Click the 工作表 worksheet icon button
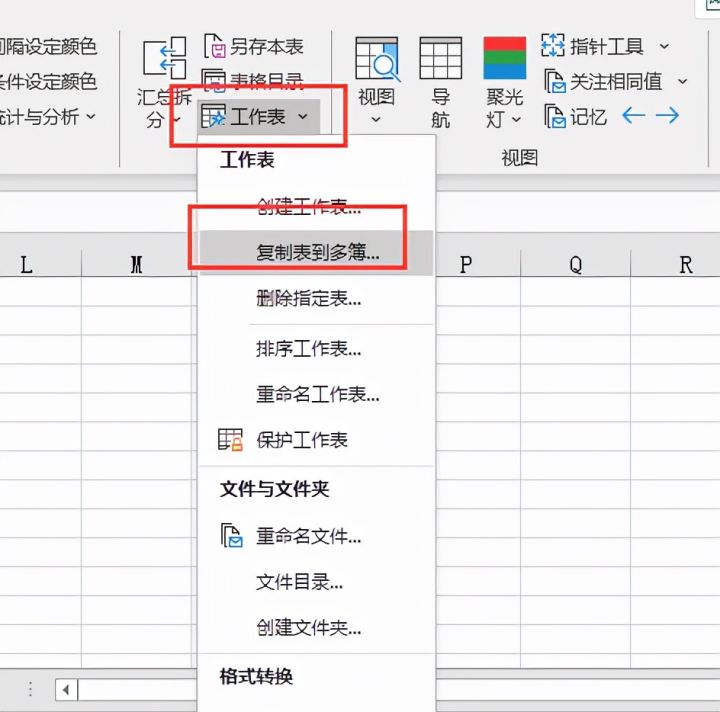720x712 pixels. [x=214, y=116]
